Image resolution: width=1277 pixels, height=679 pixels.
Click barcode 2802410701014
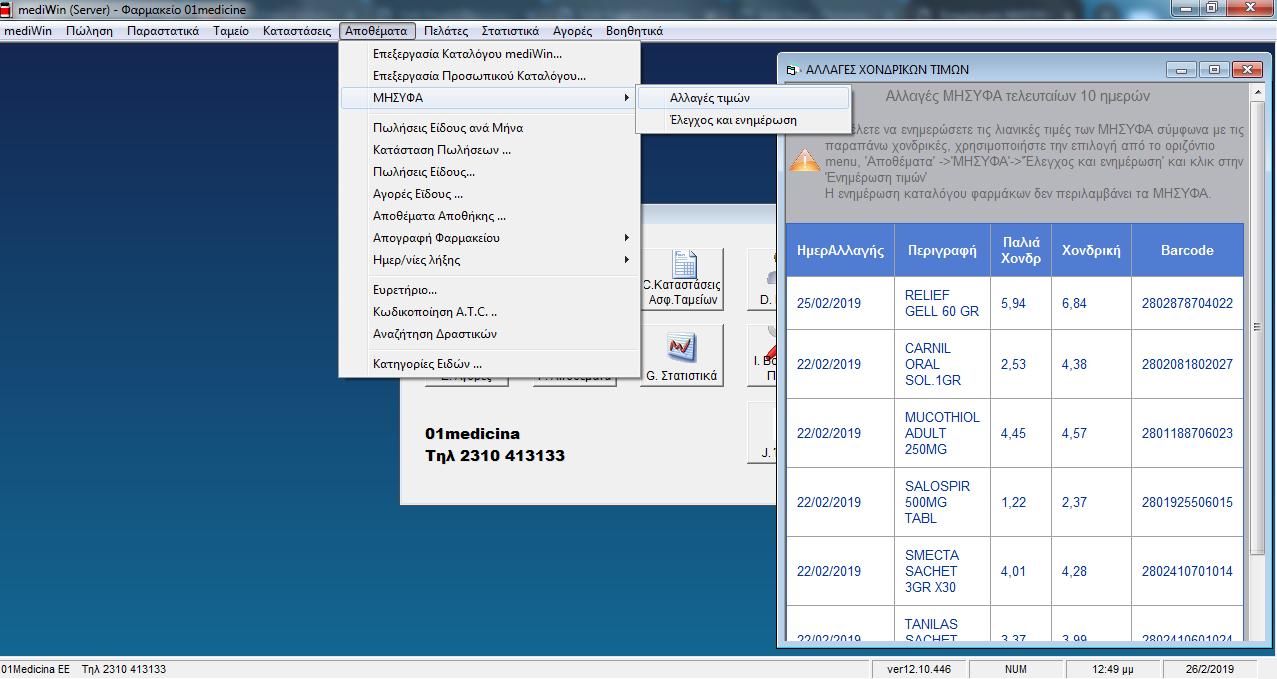click(1188, 571)
